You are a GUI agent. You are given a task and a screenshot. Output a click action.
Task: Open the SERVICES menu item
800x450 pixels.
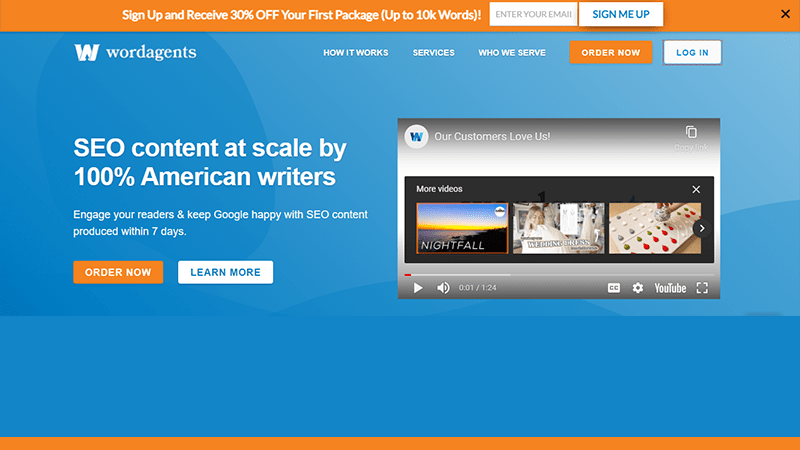tap(434, 53)
